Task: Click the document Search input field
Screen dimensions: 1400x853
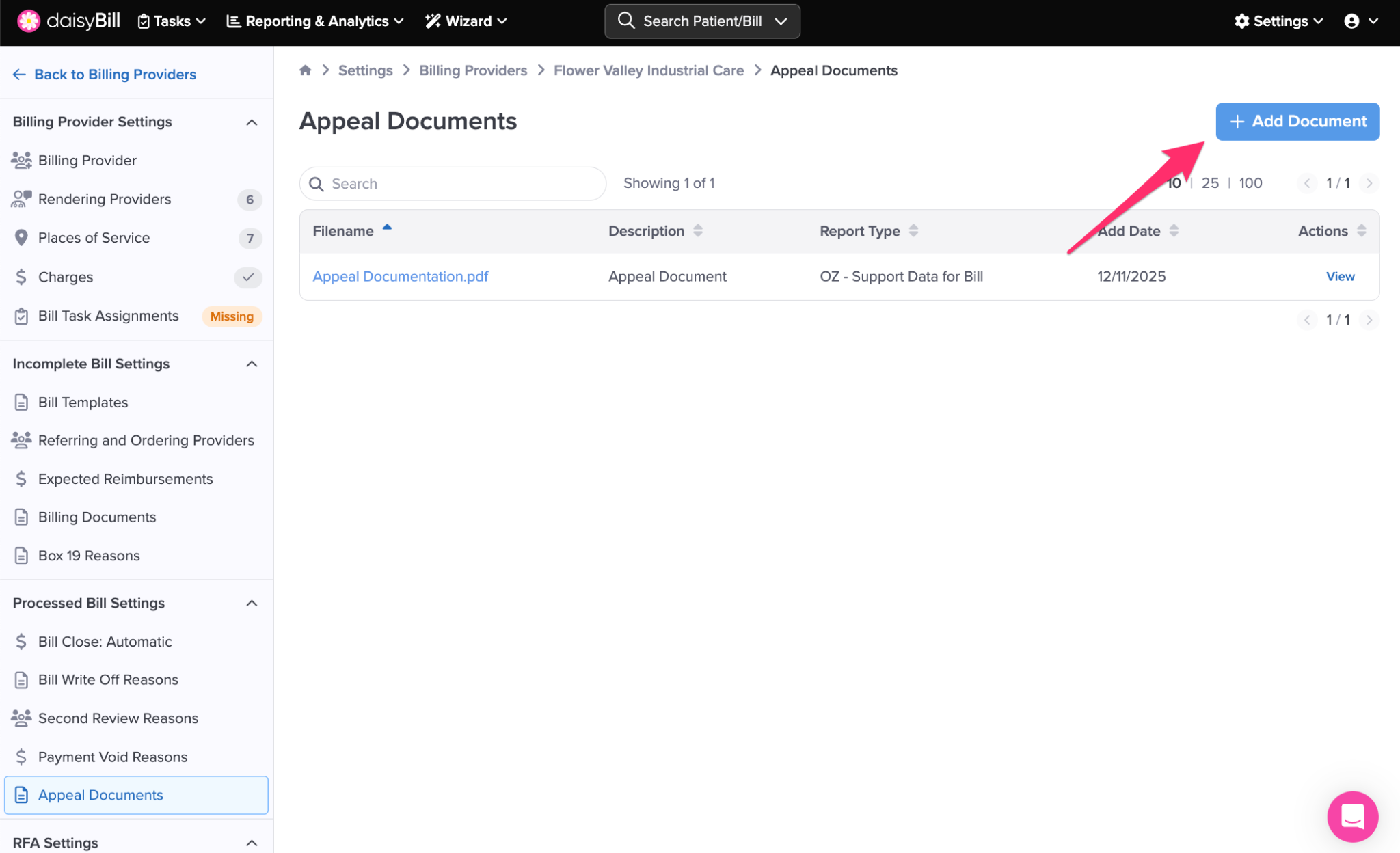Action: (453, 184)
